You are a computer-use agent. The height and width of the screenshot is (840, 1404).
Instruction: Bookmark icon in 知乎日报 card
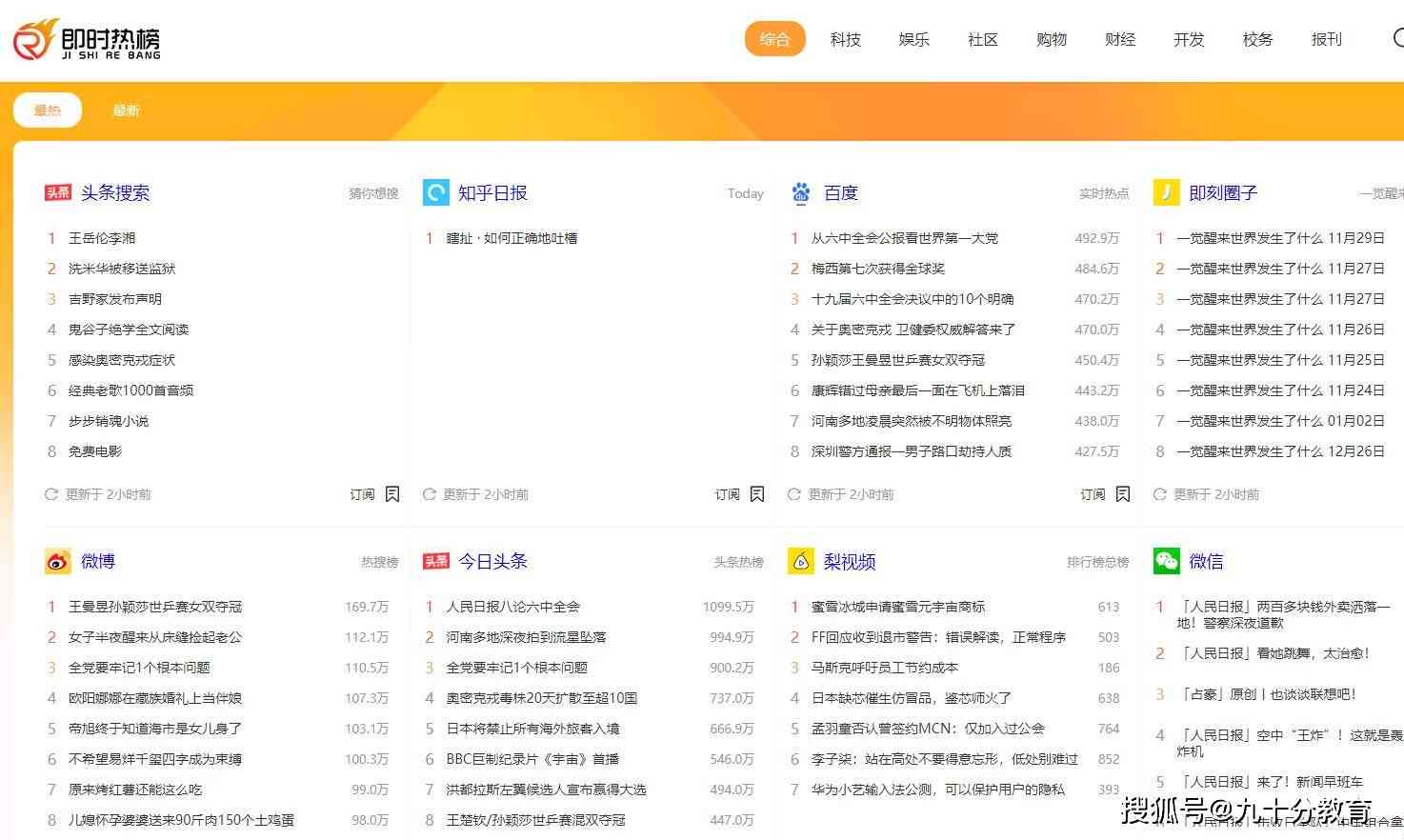(x=757, y=493)
